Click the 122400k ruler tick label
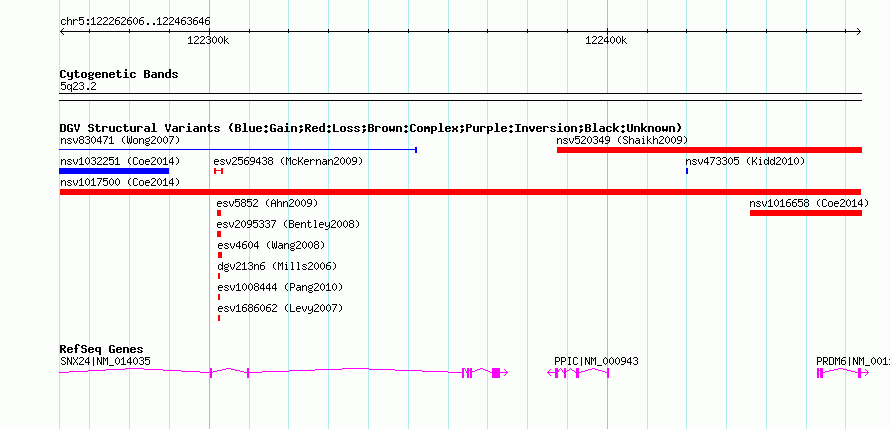 click(x=606, y=40)
